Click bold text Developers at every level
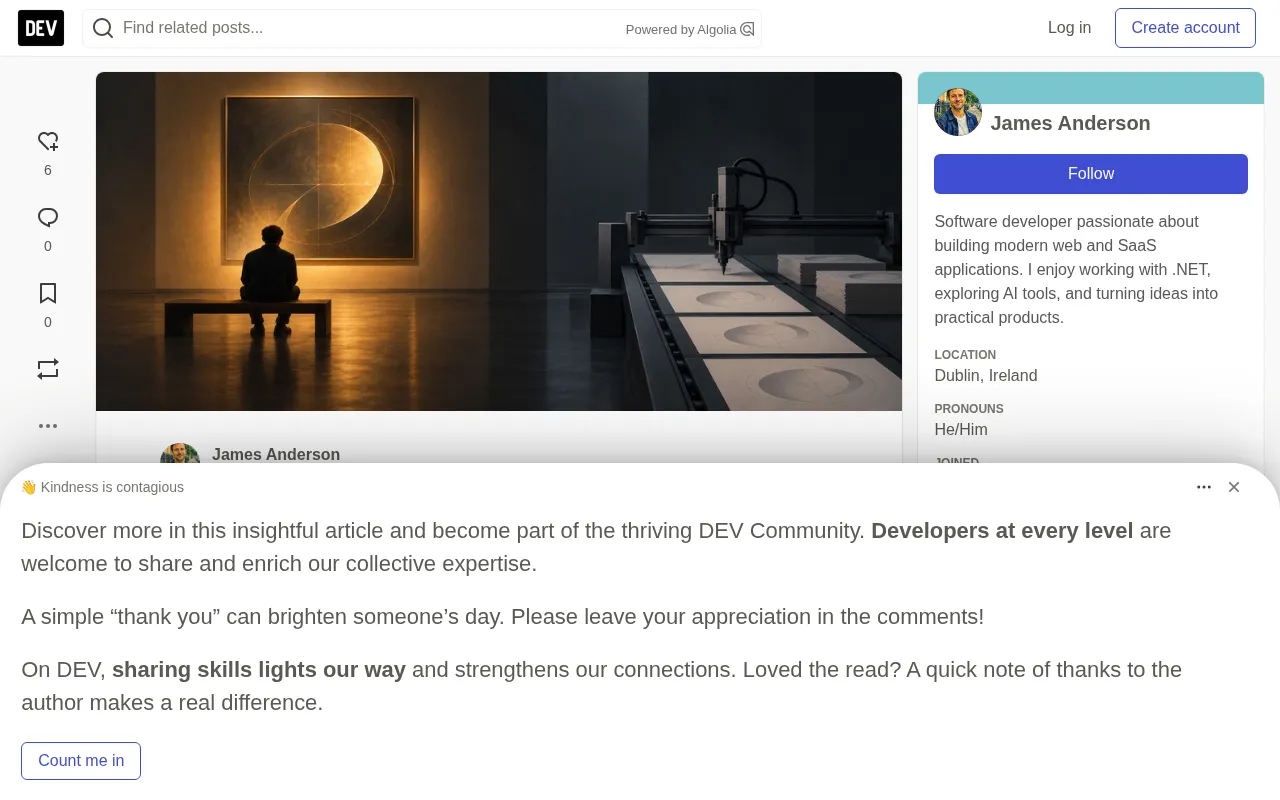1280x800 pixels. pyautogui.click(x=1002, y=531)
